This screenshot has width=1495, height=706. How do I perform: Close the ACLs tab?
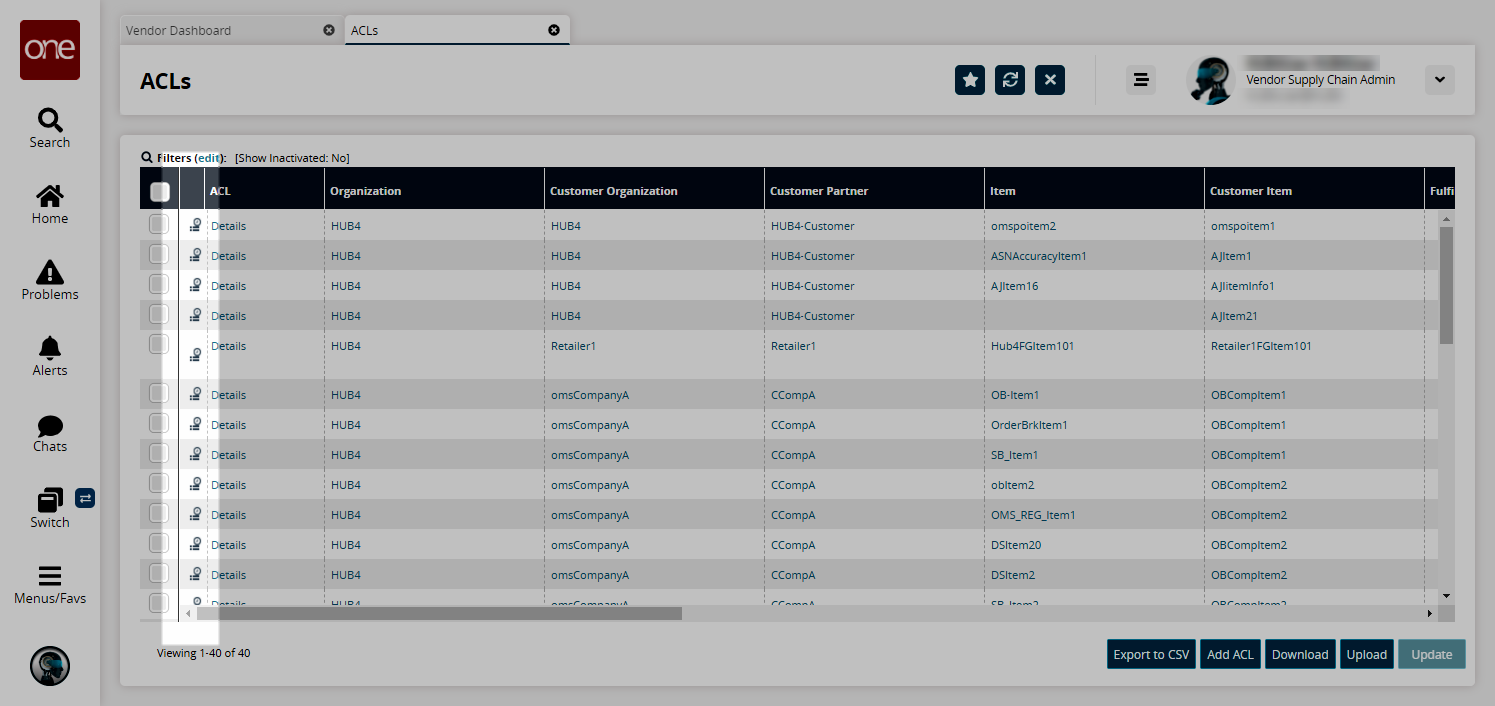point(554,30)
